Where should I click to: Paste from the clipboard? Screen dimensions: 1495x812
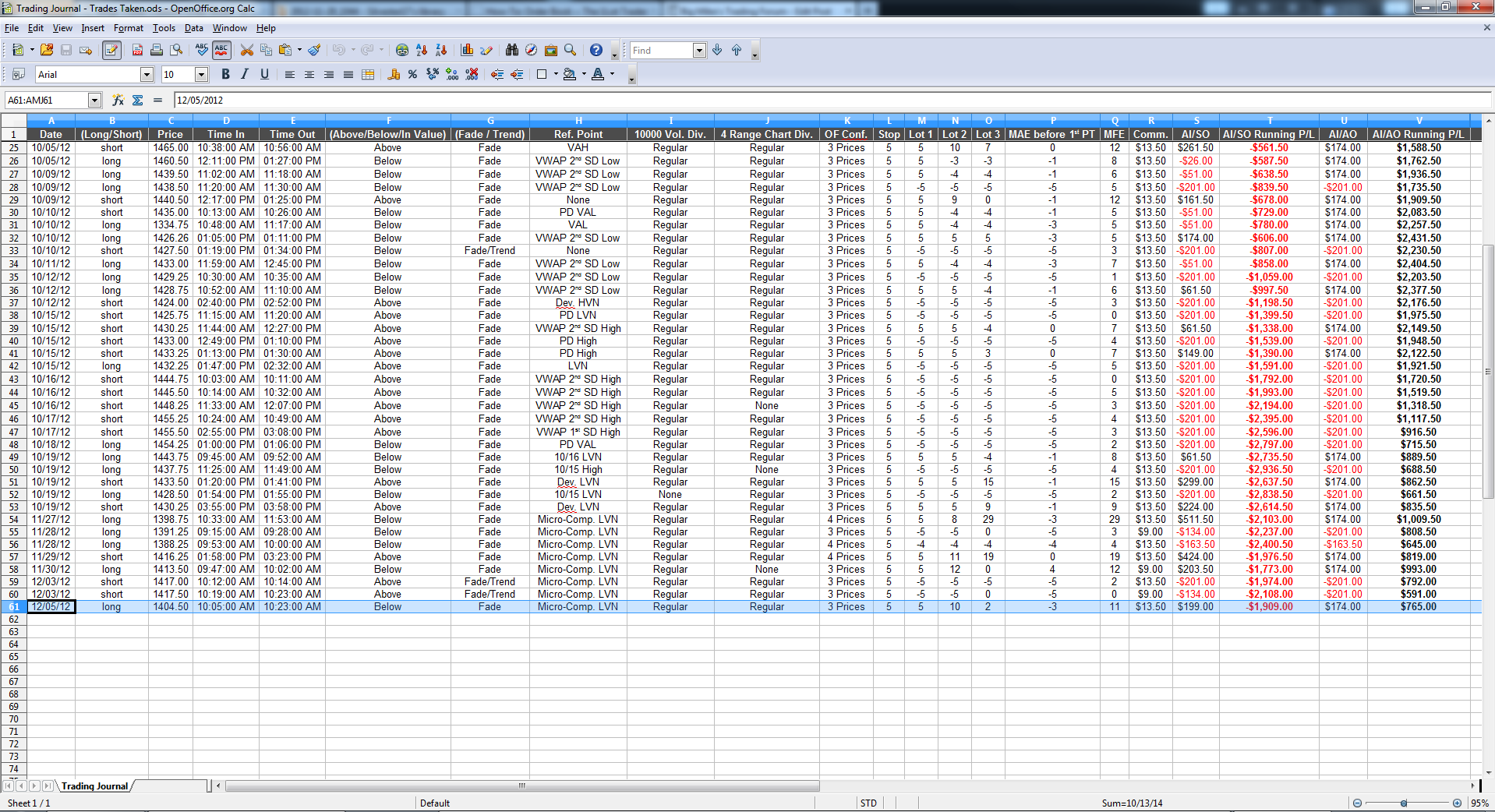coord(285,50)
